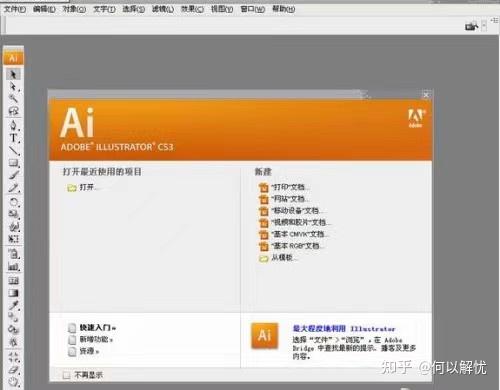Tick the 不再显示 checkbox
The width and height of the screenshot is (500, 390).
pos(66,376)
